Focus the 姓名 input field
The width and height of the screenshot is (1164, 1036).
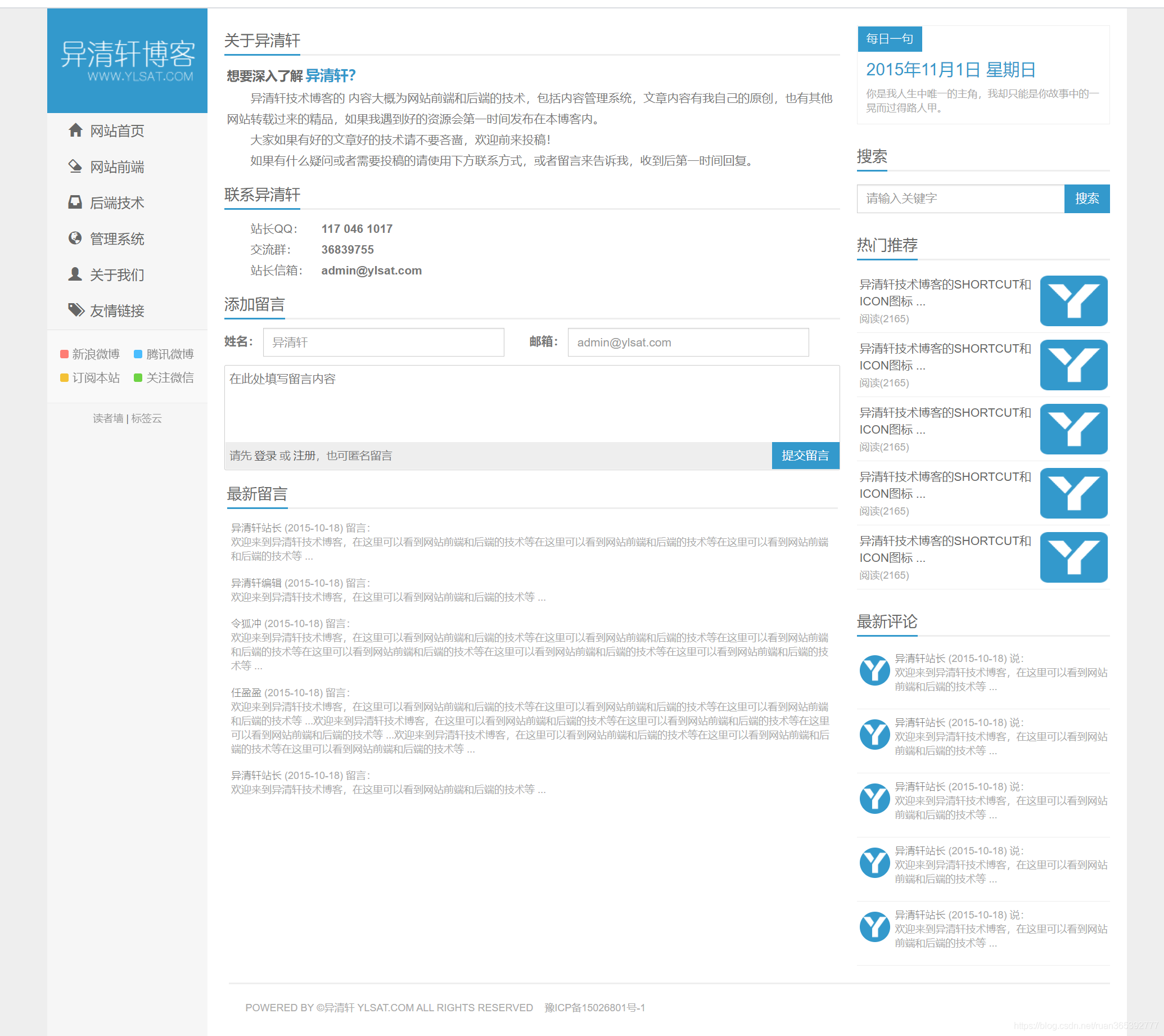(x=384, y=342)
